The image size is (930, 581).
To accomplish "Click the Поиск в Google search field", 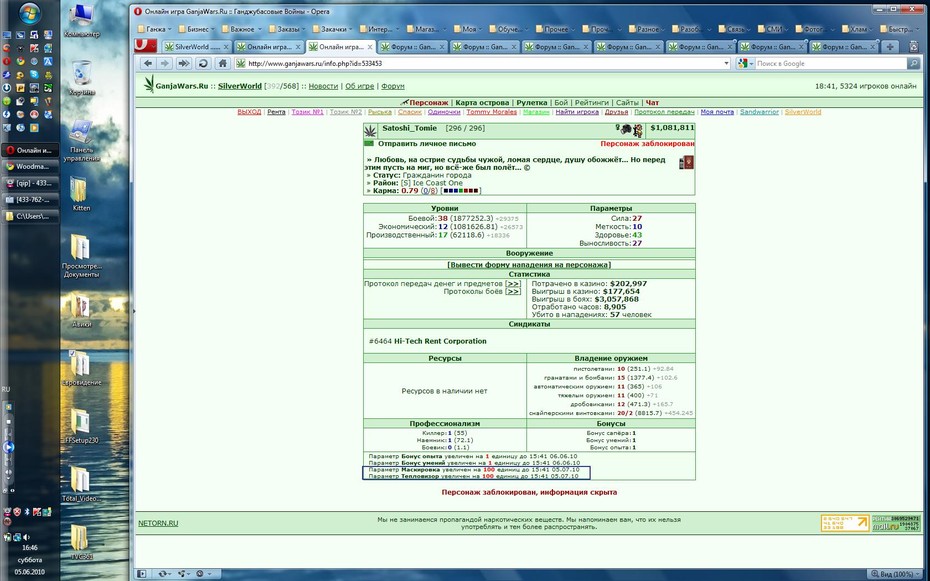I will (830, 63).
